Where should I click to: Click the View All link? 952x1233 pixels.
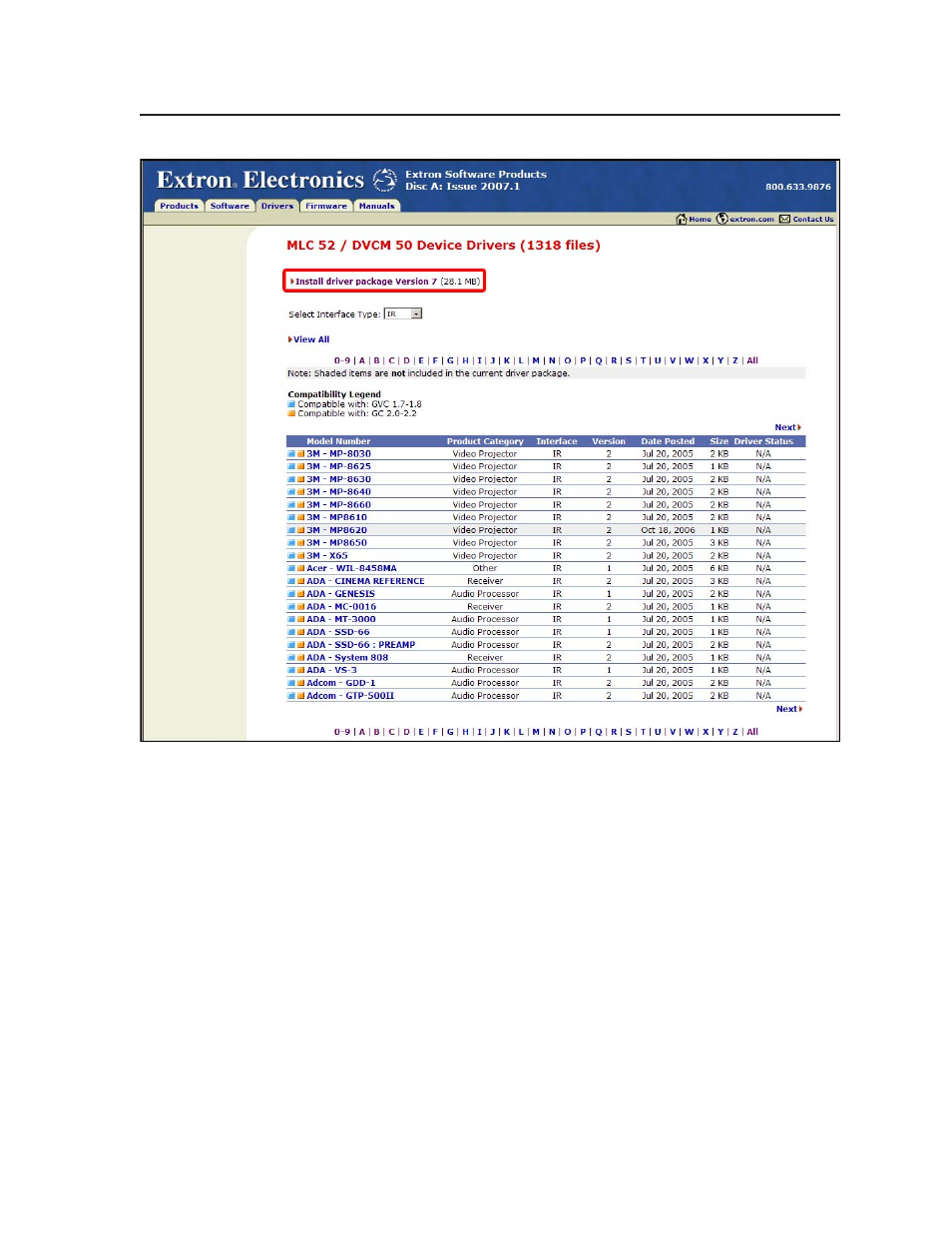pos(309,339)
